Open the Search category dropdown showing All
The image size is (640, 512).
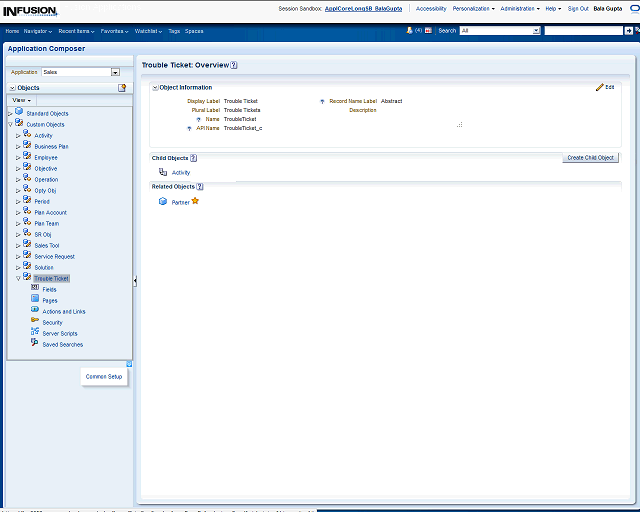click(536, 31)
